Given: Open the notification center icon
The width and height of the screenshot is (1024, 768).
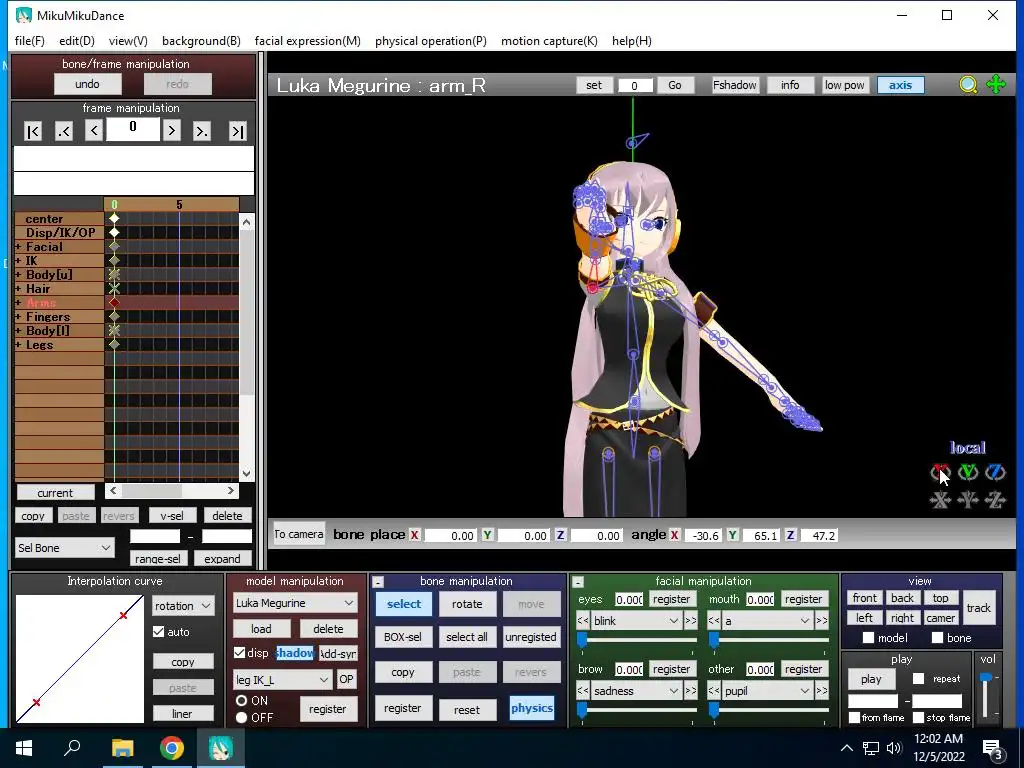Looking at the screenshot, I should coord(992,748).
